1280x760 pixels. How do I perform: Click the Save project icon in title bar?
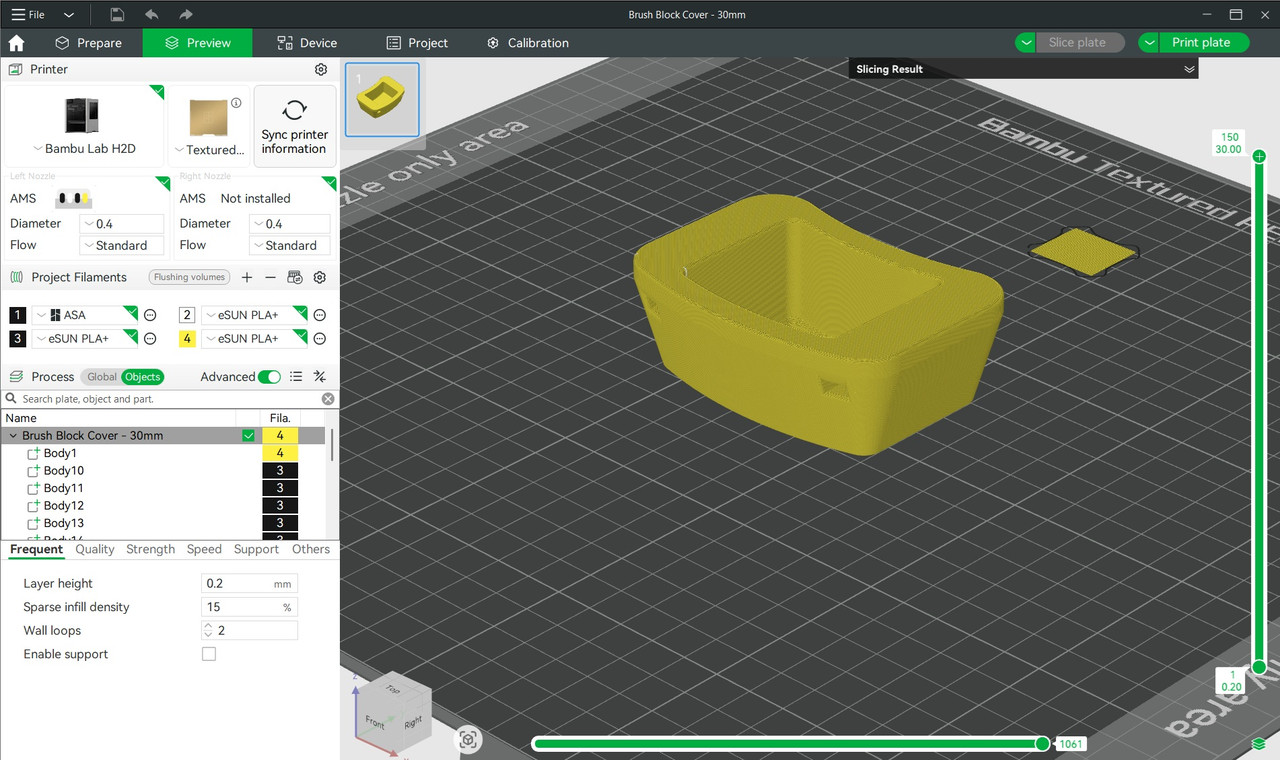pos(117,15)
